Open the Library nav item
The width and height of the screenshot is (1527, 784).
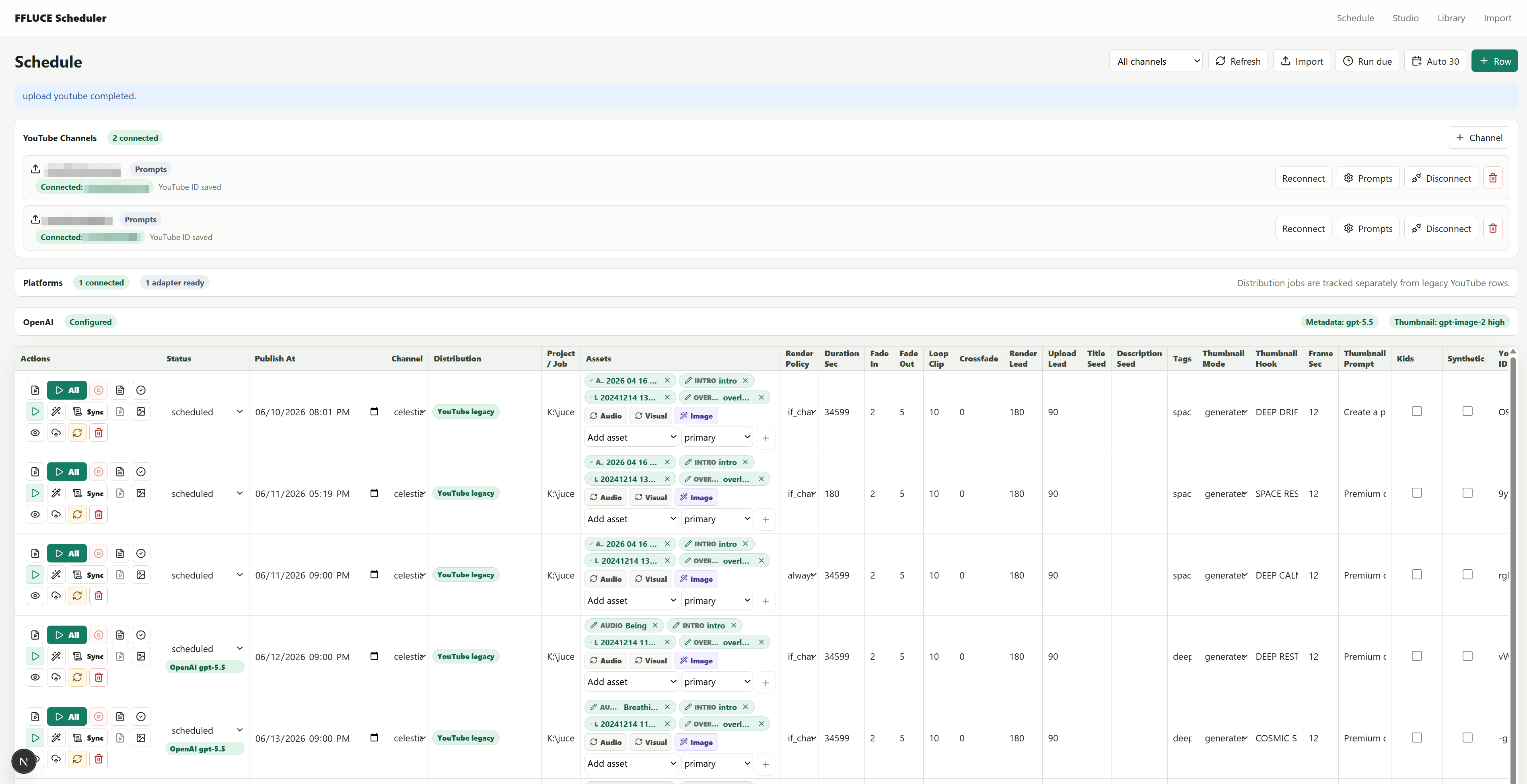coord(1451,18)
